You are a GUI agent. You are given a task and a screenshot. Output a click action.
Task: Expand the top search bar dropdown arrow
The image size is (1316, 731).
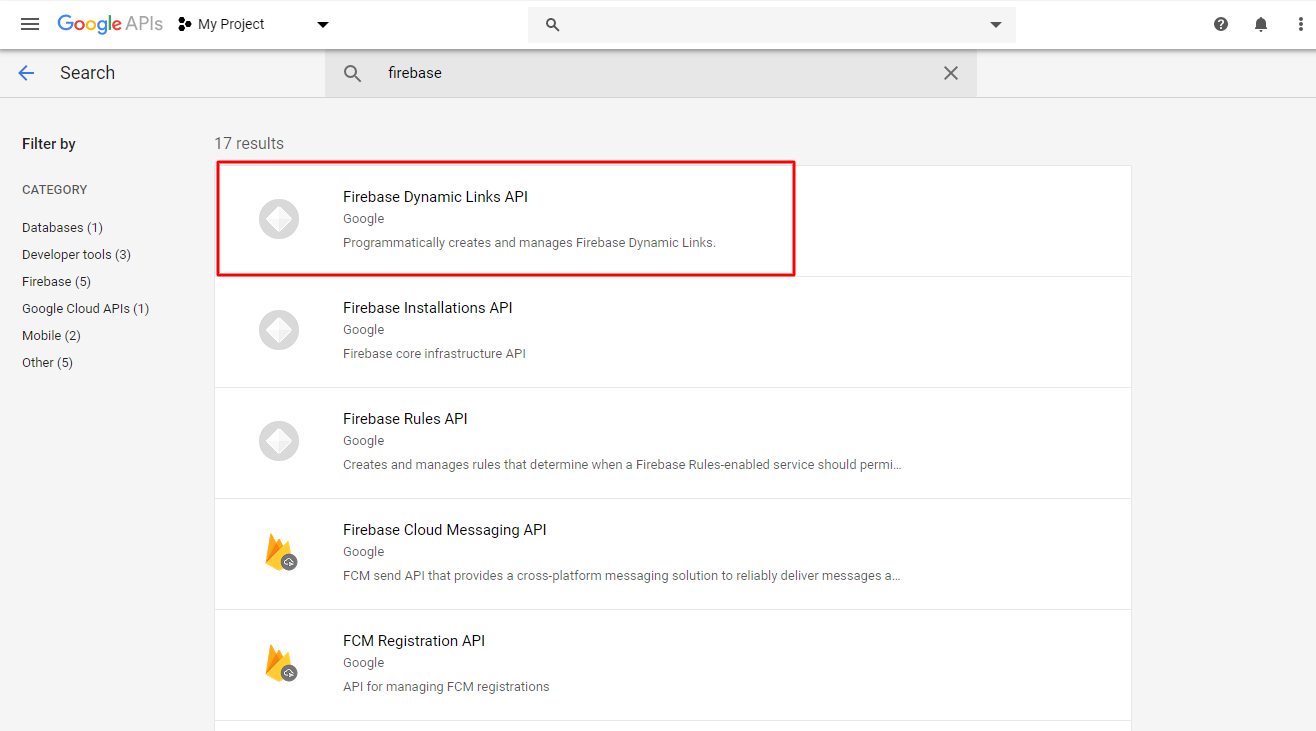point(996,25)
